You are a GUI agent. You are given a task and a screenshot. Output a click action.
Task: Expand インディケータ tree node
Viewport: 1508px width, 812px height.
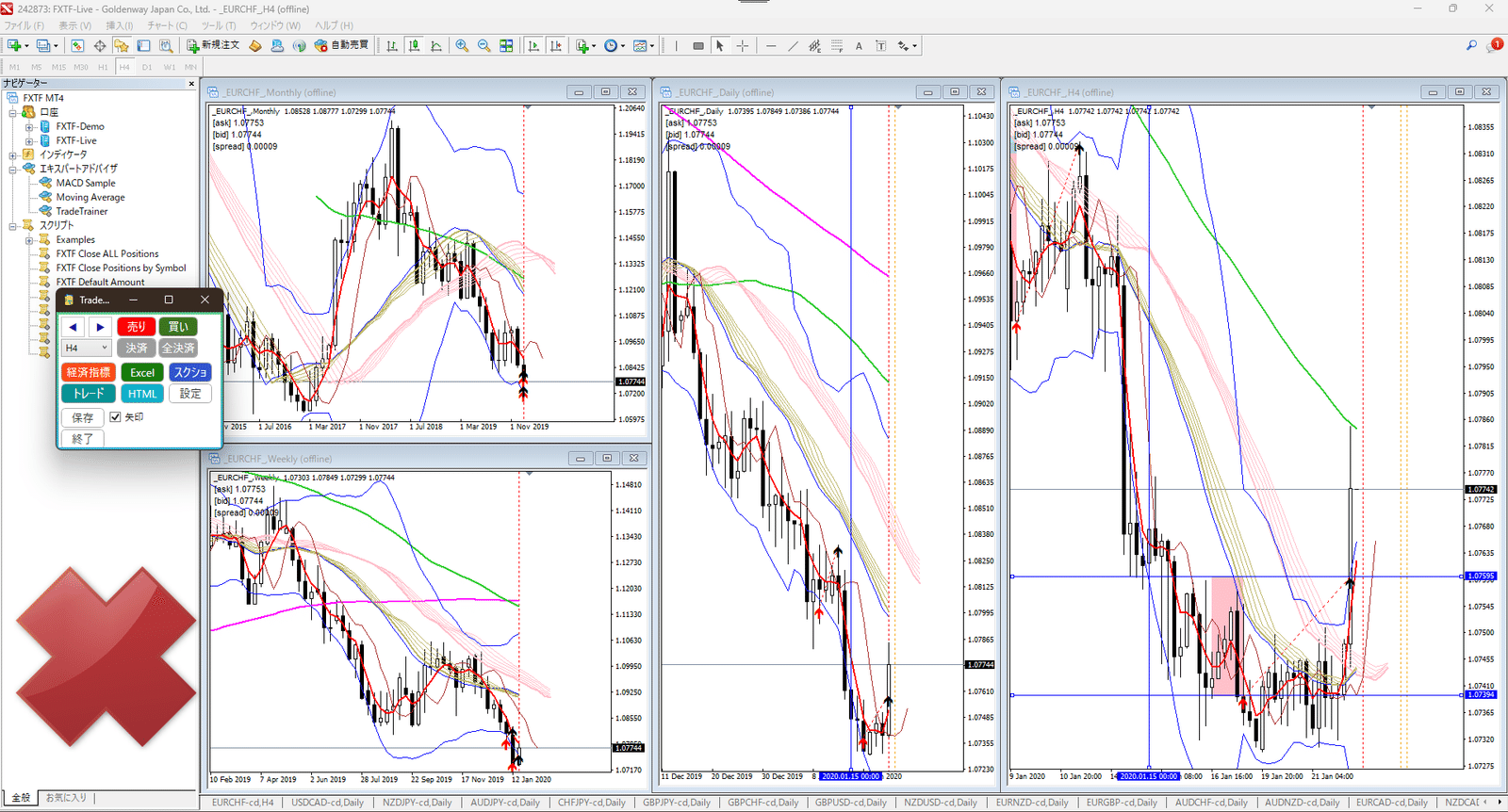coord(13,154)
